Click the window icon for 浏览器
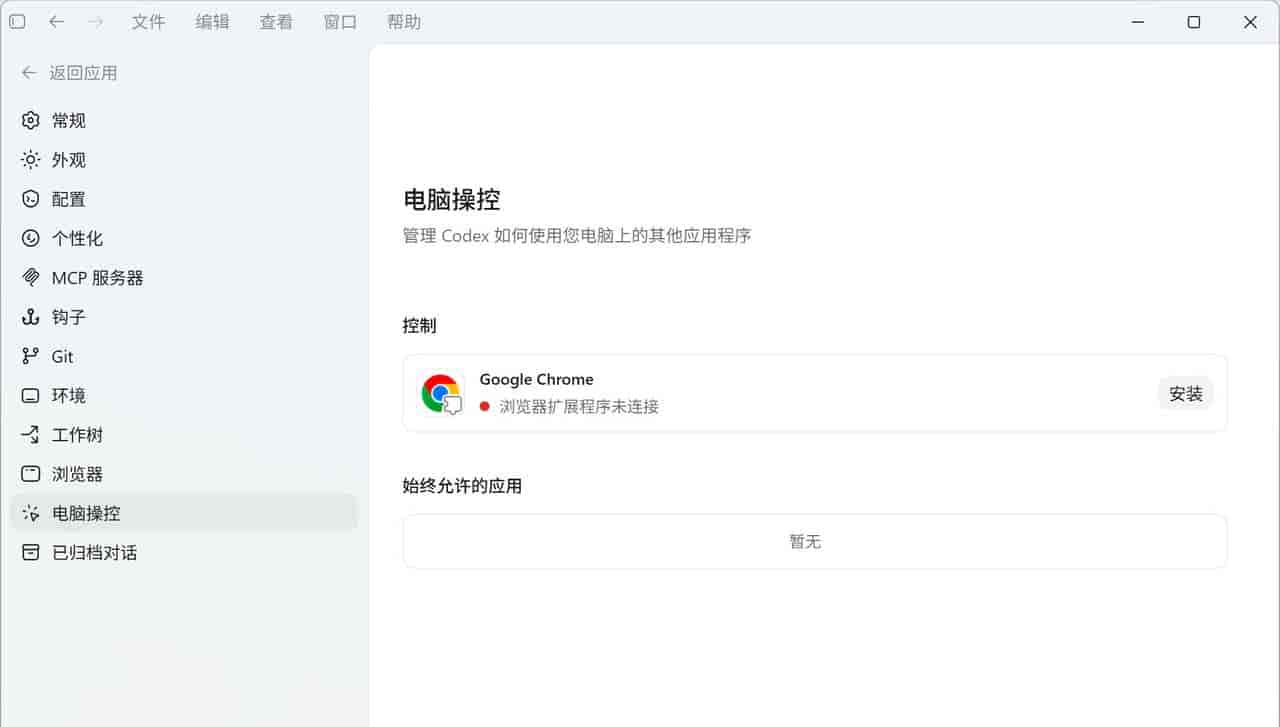Viewport: 1280px width, 727px height. click(x=31, y=474)
